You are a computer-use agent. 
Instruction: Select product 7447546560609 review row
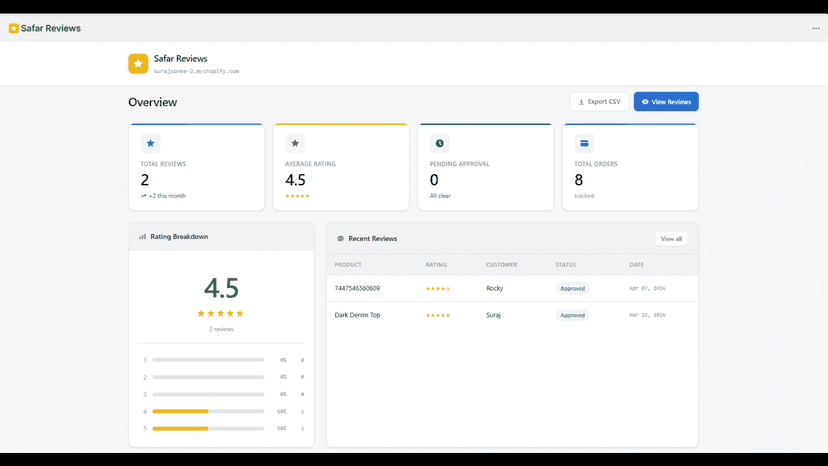click(x=512, y=288)
